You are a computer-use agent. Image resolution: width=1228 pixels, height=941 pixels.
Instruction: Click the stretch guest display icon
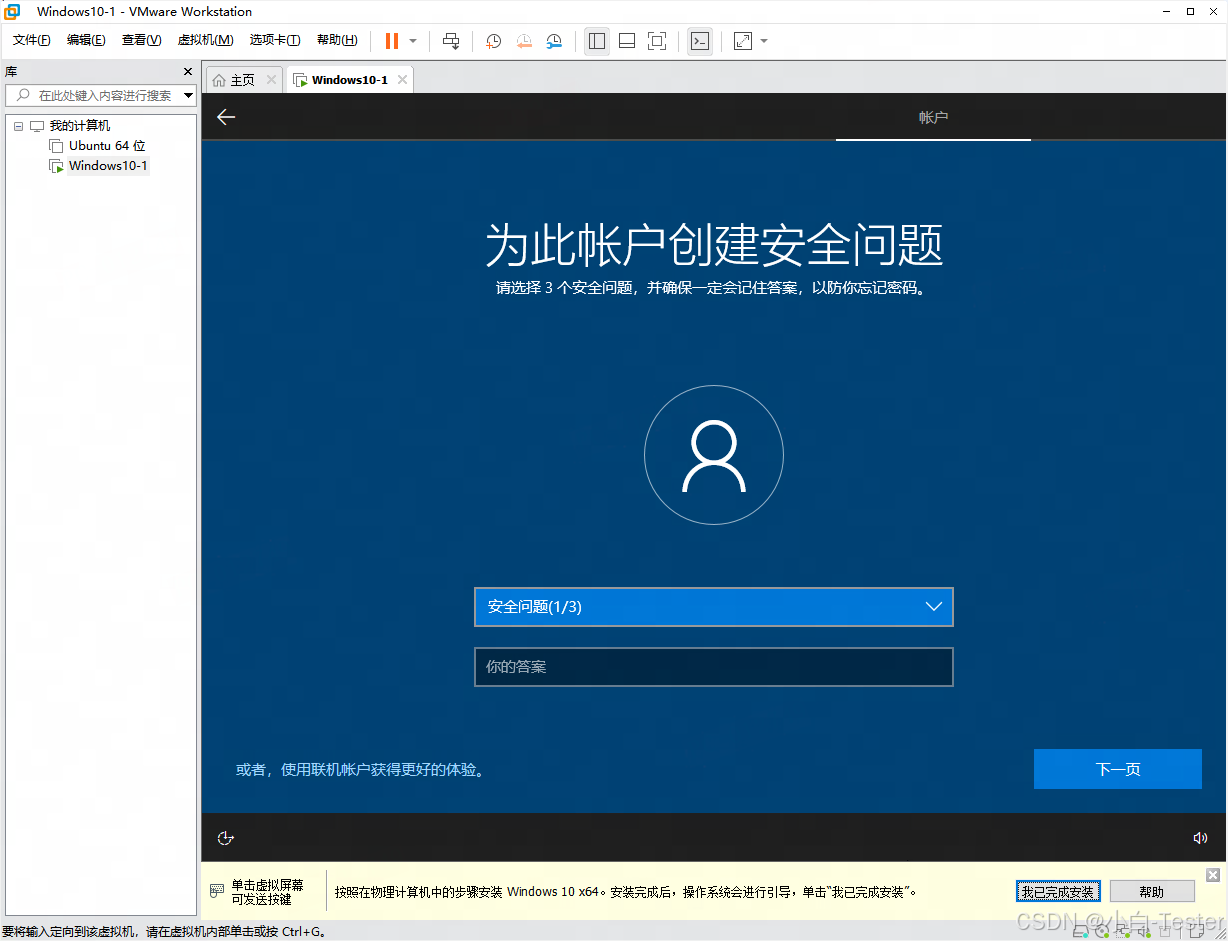tap(743, 41)
